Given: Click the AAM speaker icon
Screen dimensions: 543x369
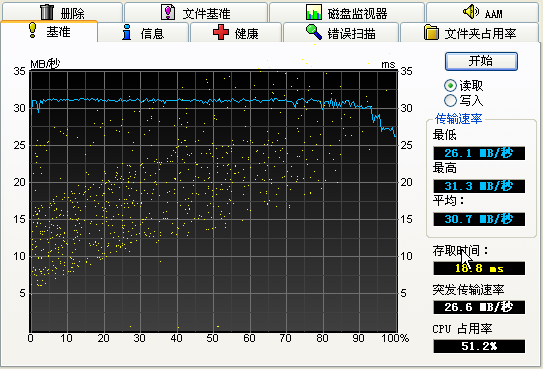Looking at the screenshot, I should [x=471, y=12].
